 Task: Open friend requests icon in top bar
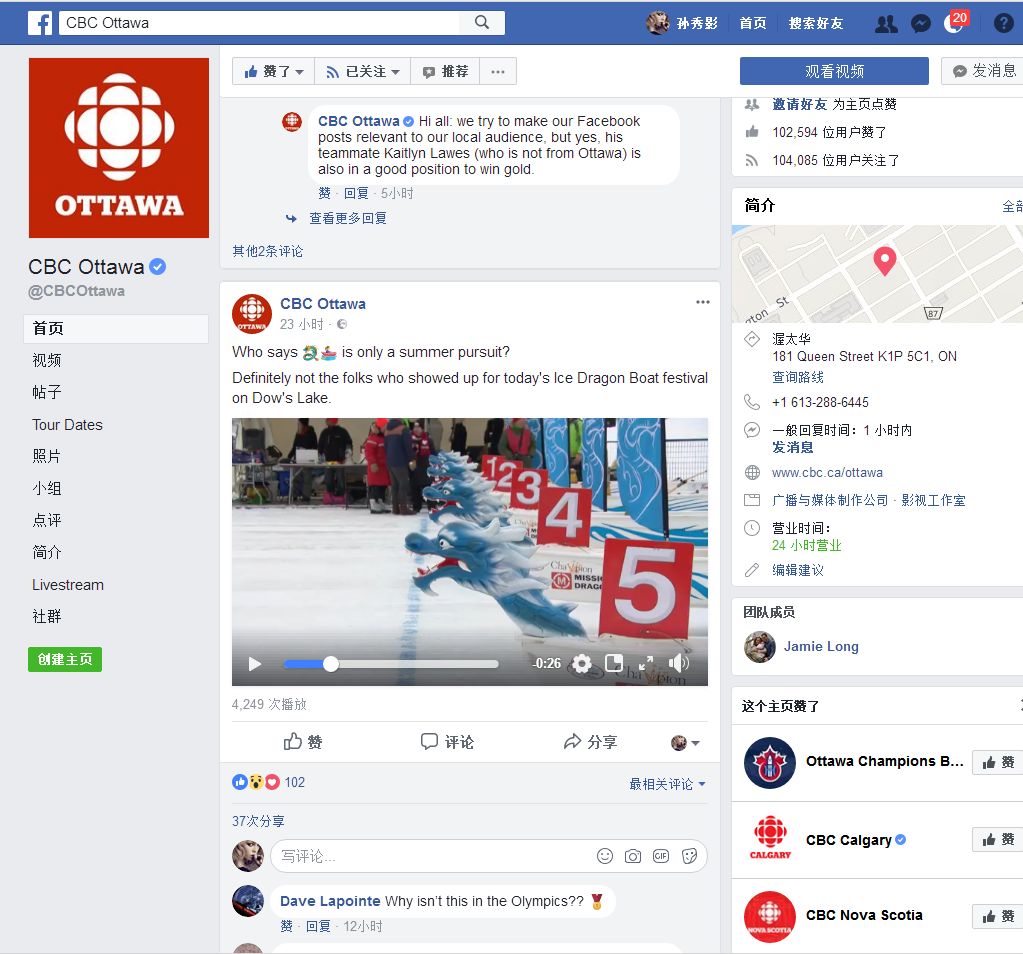tap(885, 24)
